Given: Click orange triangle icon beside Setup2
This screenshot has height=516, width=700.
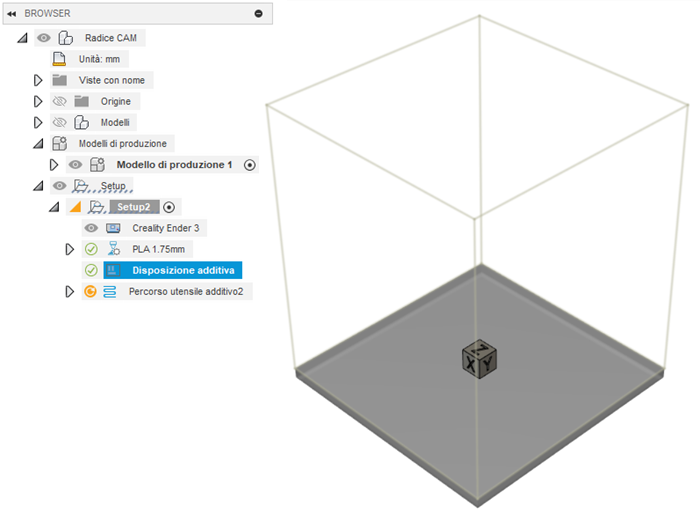Looking at the screenshot, I should pos(75,207).
